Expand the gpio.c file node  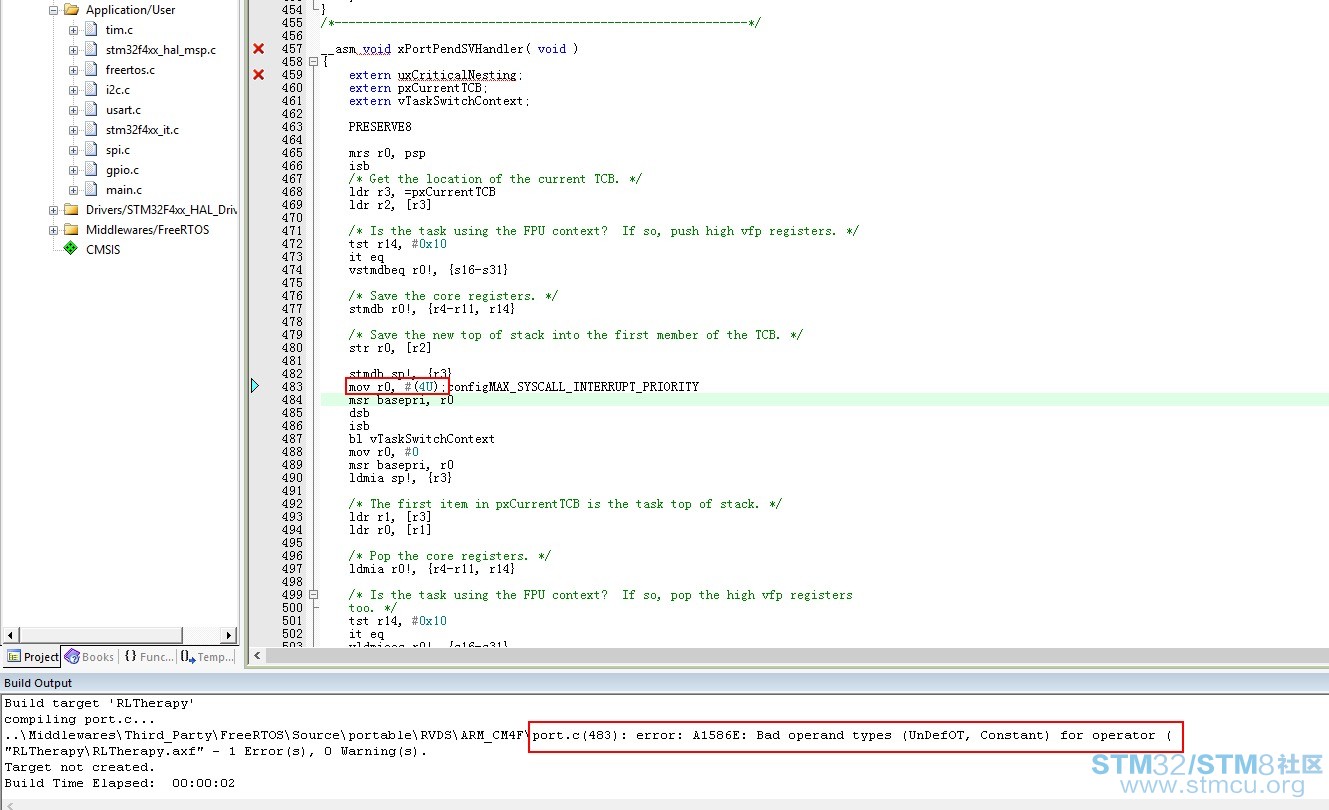[x=73, y=170]
